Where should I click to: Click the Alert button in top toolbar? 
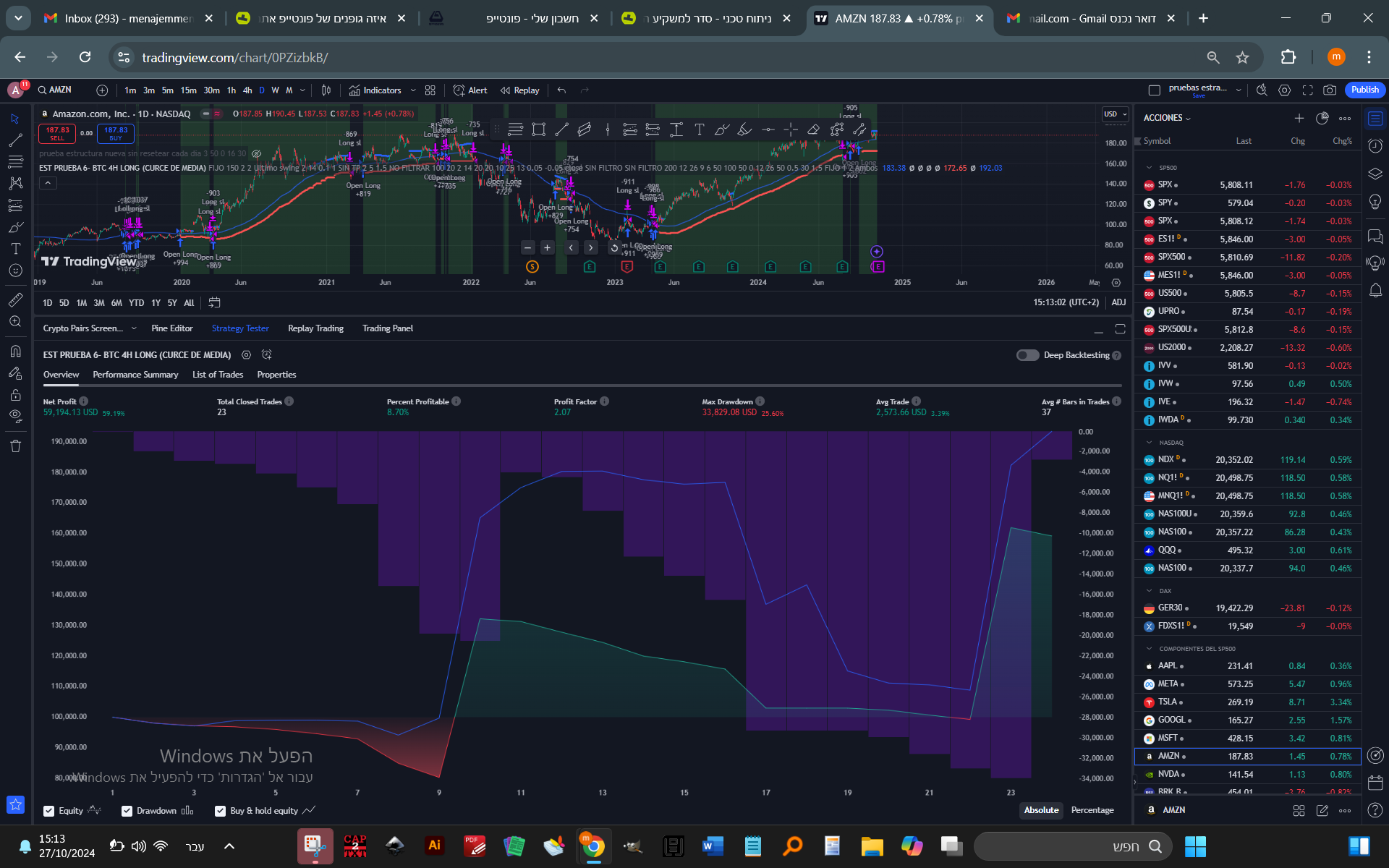tap(470, 90)
